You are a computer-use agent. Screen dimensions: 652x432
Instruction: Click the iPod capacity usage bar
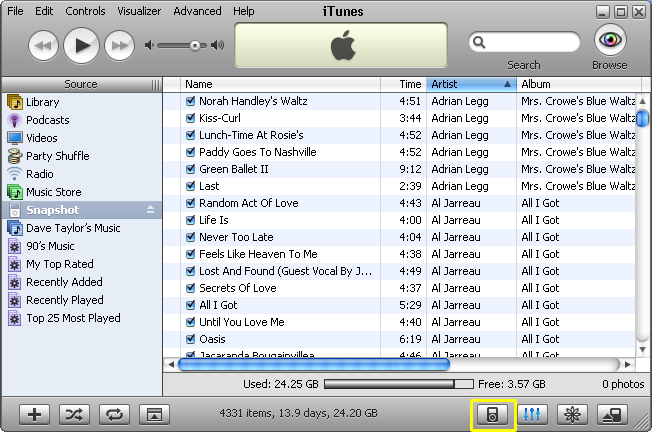coord(398,384)
